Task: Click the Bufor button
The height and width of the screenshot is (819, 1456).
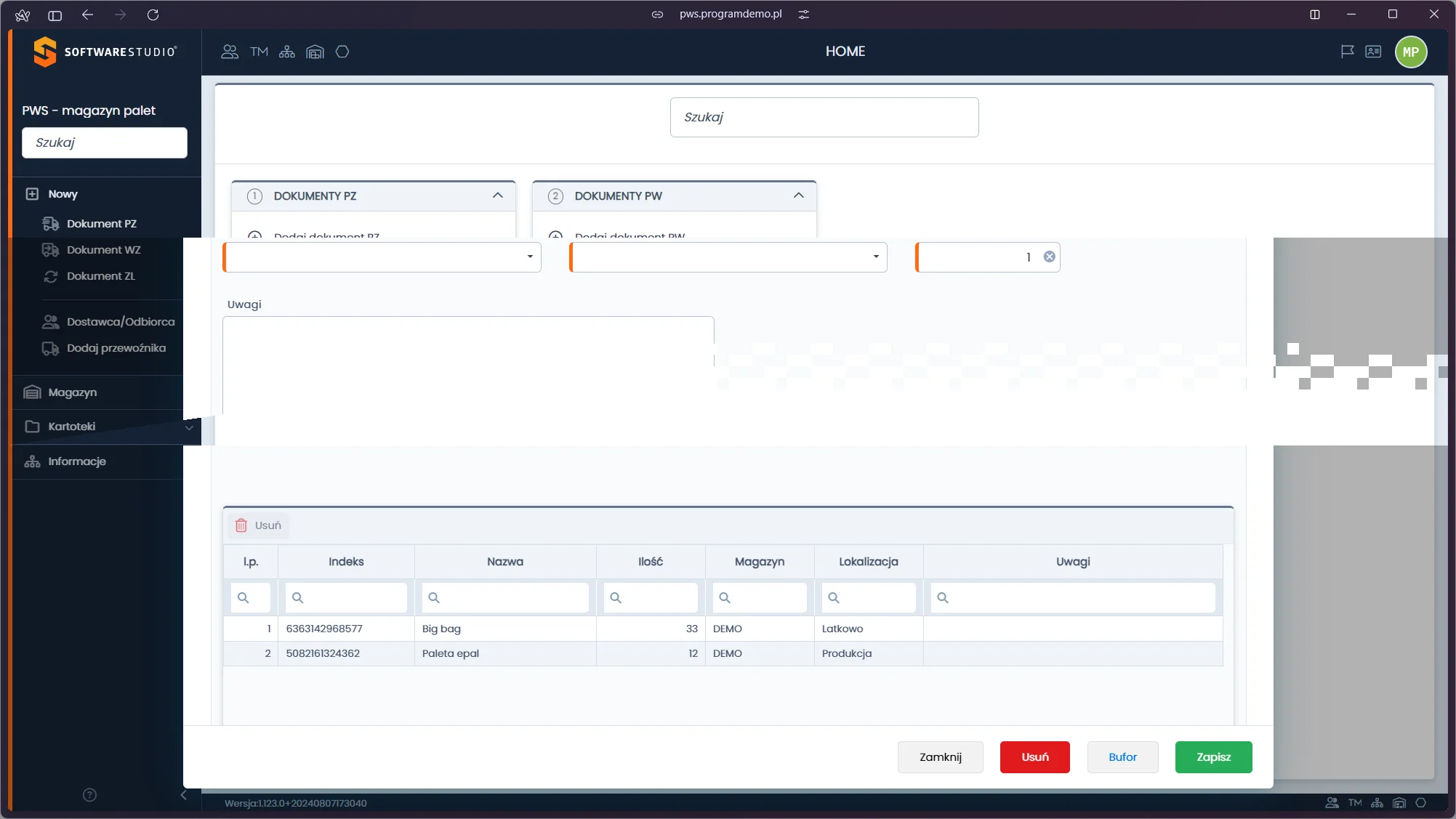Action: pyautogui.click(x=1122, y=757)
